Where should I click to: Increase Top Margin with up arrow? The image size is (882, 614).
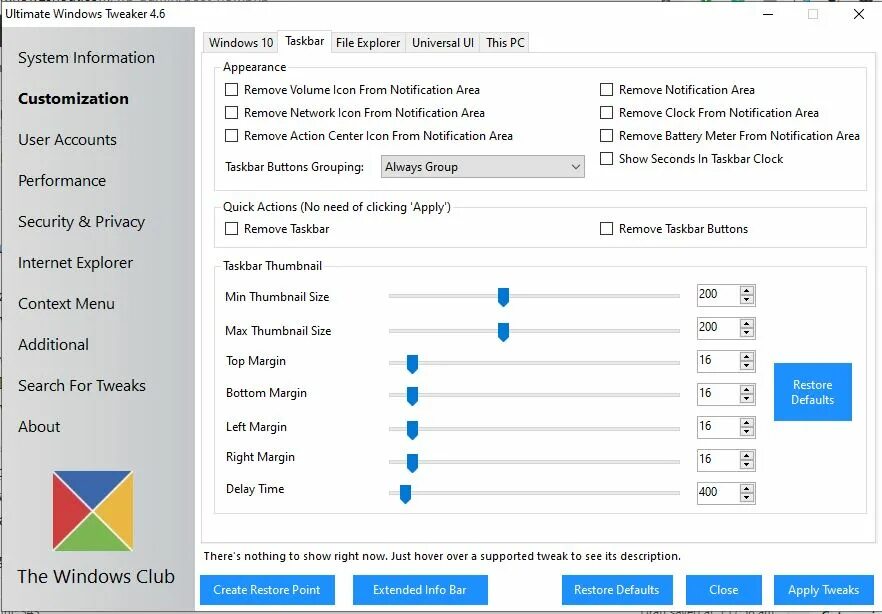point(746,356)
